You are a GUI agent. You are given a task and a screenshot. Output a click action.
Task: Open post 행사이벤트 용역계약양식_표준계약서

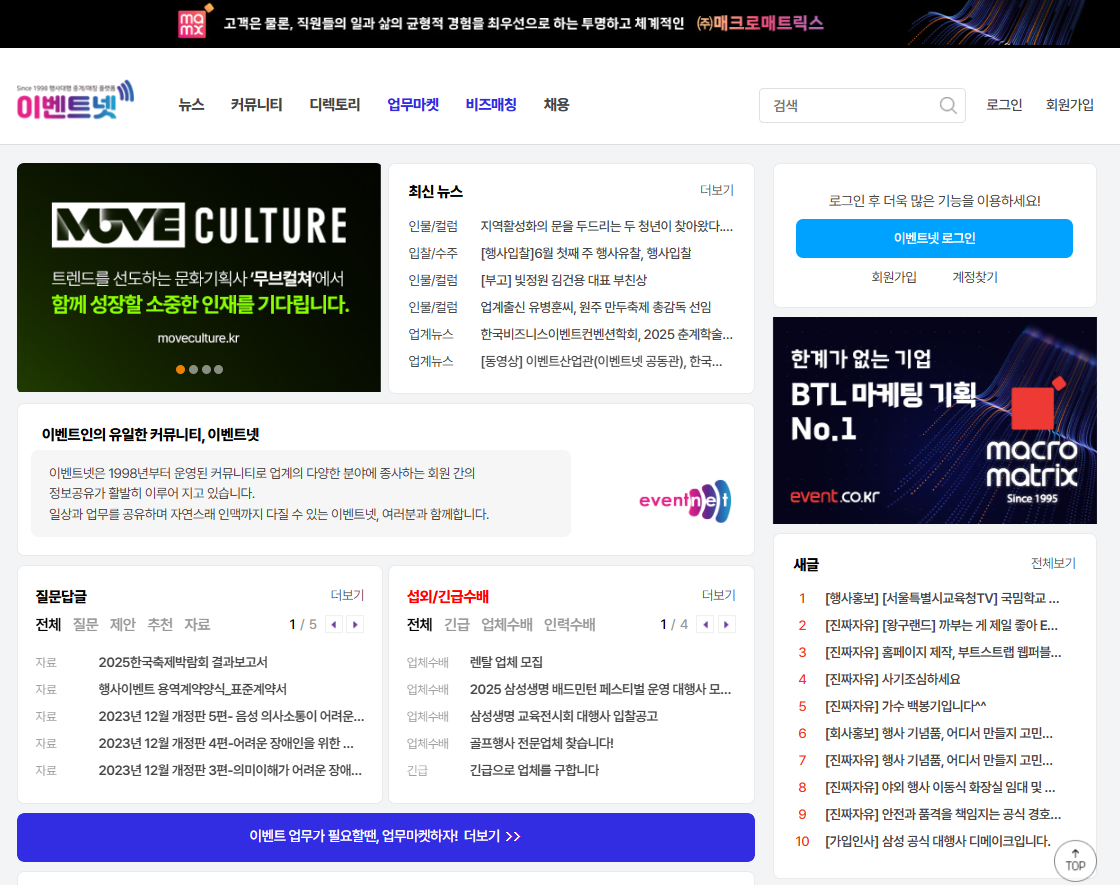(192, 689)
